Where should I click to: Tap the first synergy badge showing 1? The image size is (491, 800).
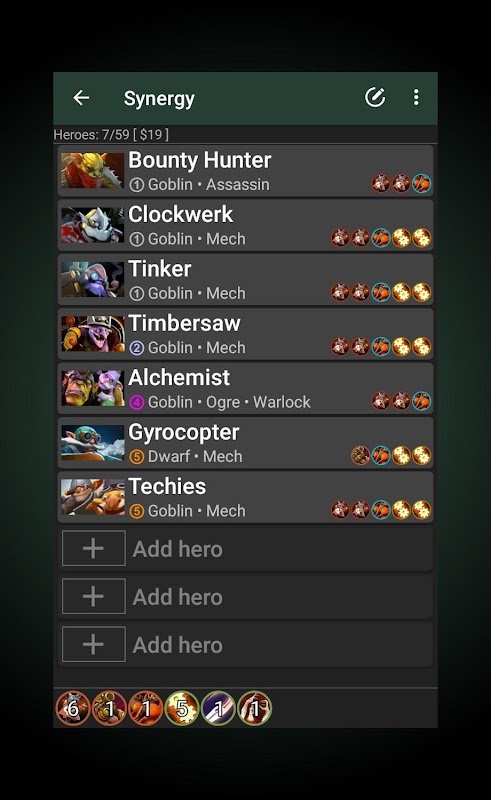pos(109,708)
